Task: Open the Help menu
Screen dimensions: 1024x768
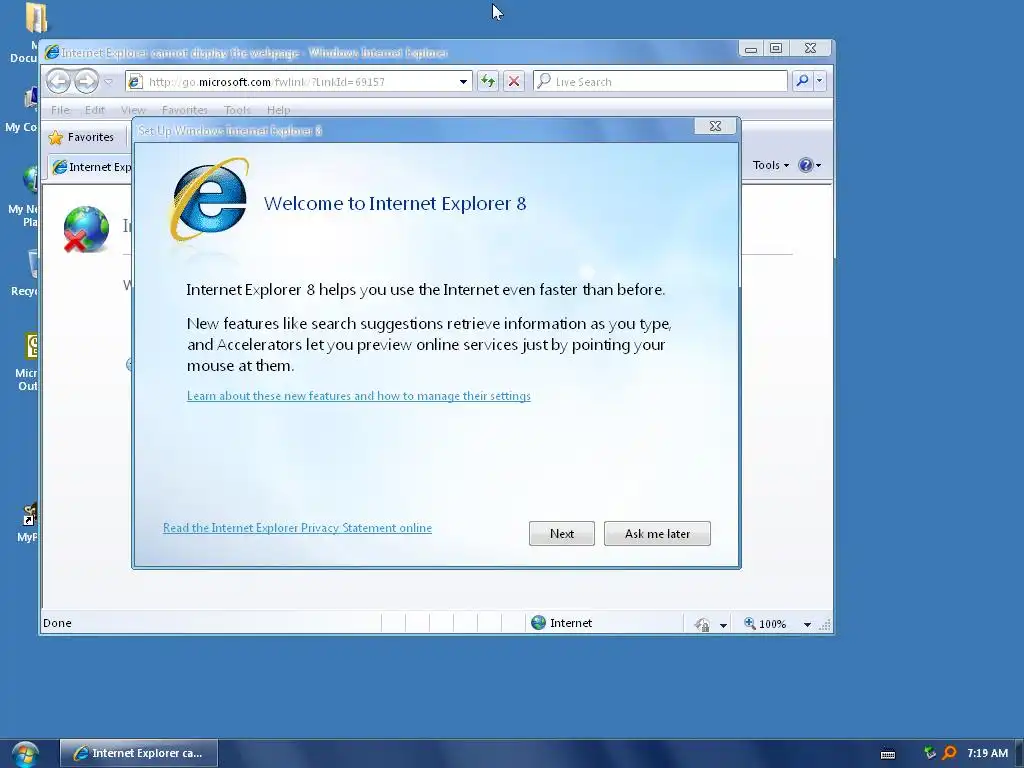Action: tap(278, 110)
